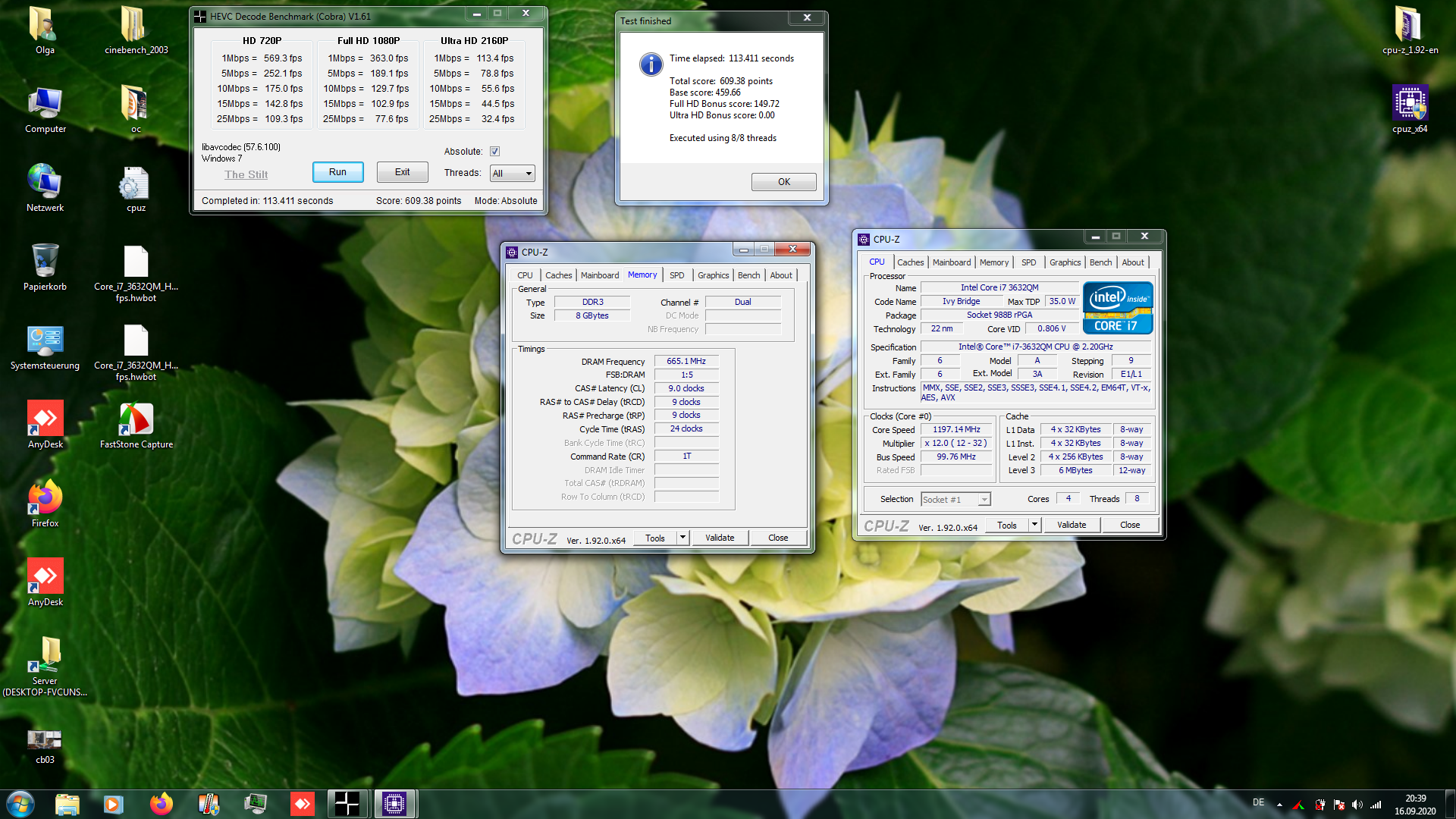This screenshot has width=1456, height=819.
Task: Click the DE language indicator in tray
Action: [x=1259, y=802]
